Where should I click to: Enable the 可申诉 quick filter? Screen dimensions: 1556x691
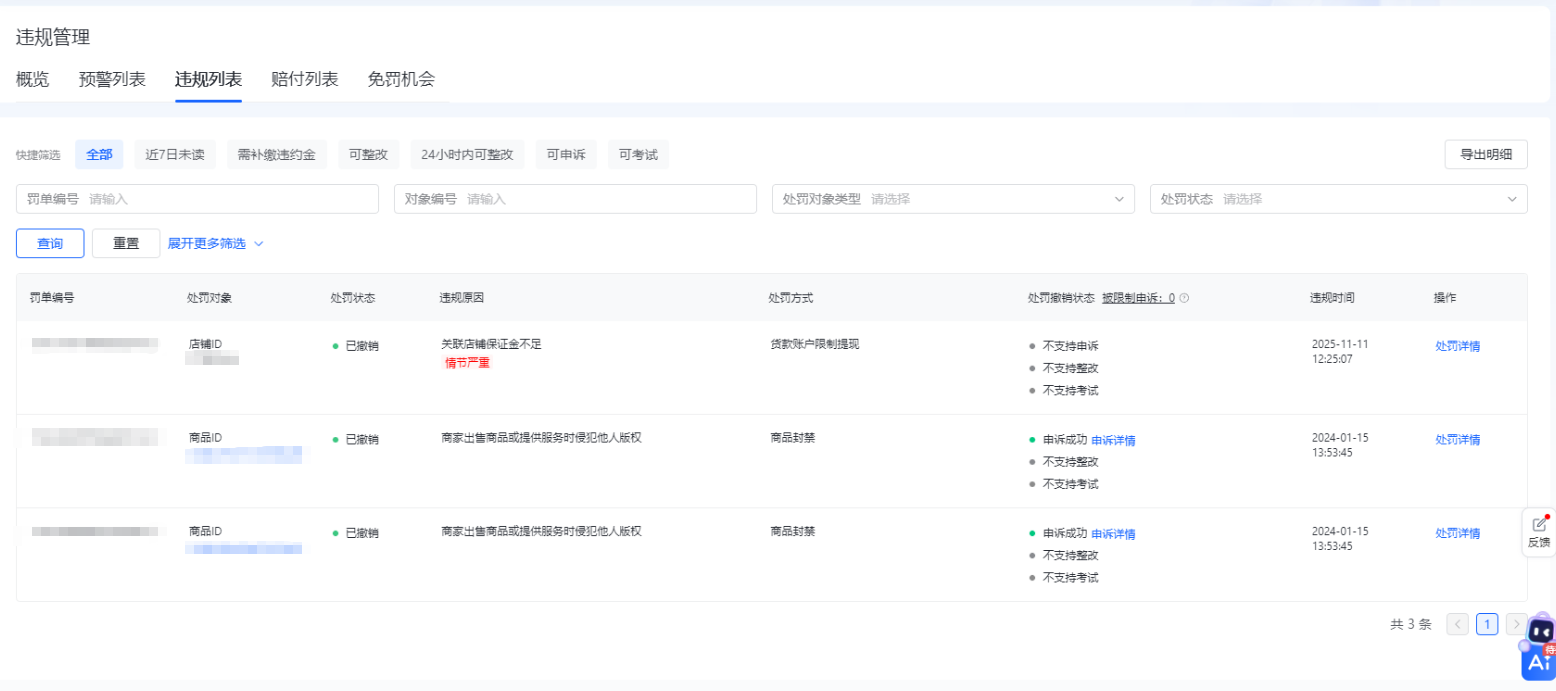[x=566, y=154]
